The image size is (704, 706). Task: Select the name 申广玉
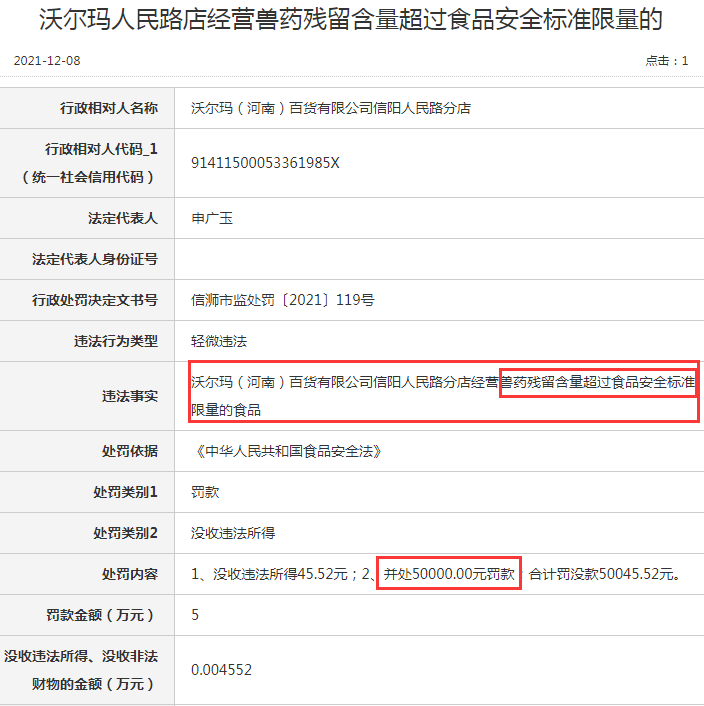(212, 218)
